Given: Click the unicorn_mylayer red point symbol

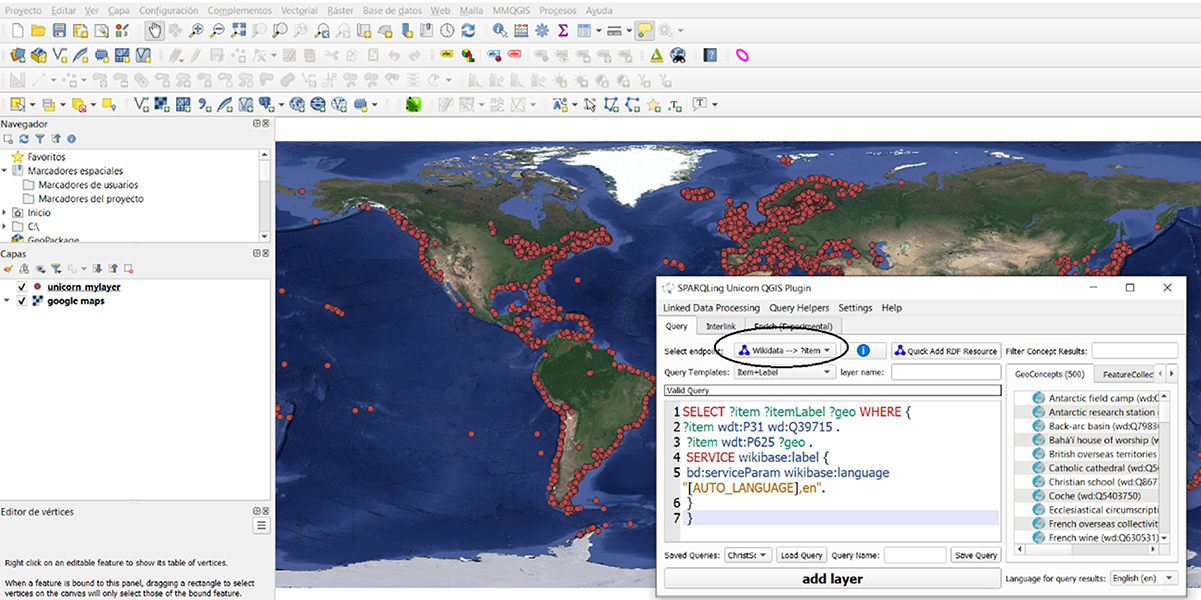Looking at the screenshot, I should [37, 287].
